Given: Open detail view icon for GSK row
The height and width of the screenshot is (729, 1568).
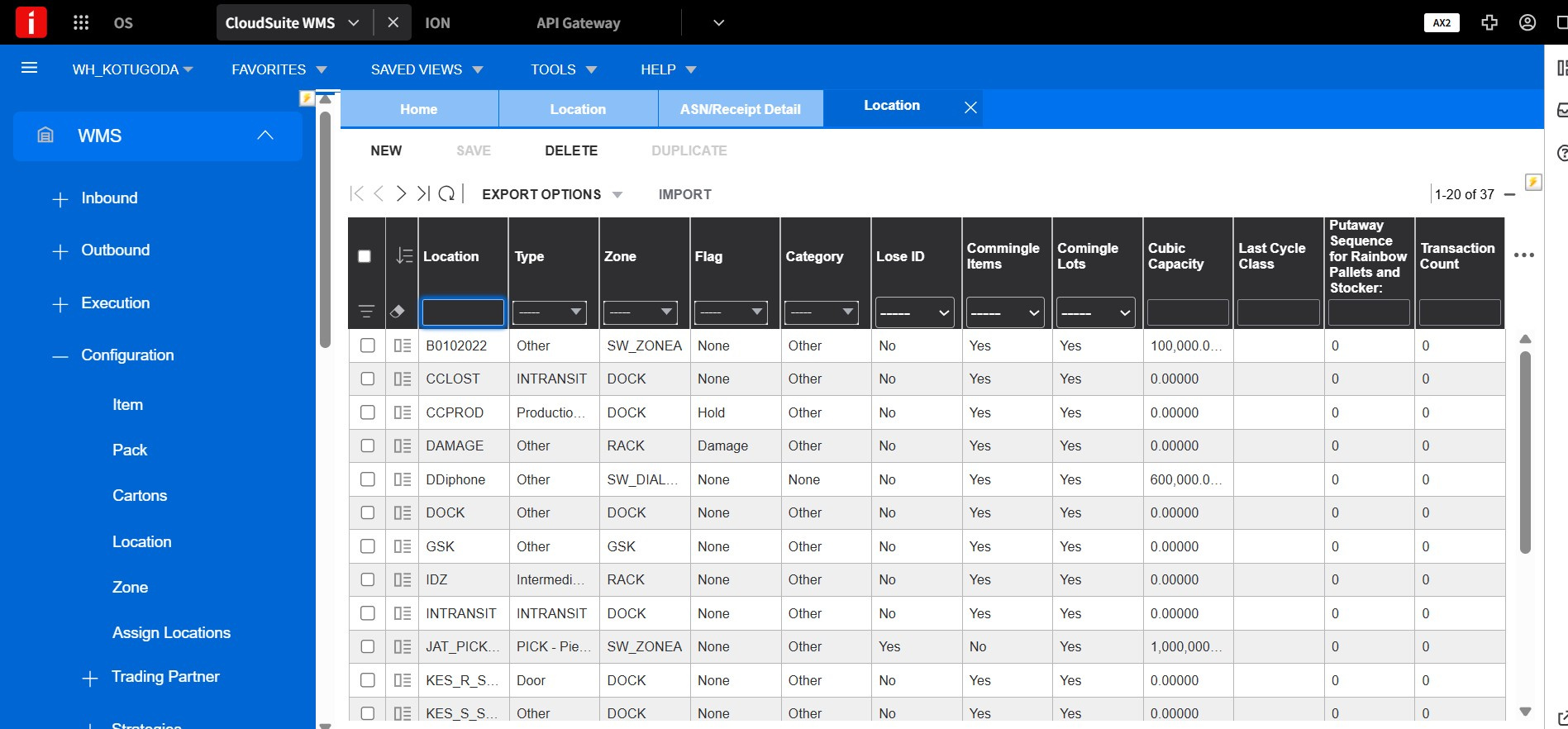Looking at the screenshot, I should [403, 546].
